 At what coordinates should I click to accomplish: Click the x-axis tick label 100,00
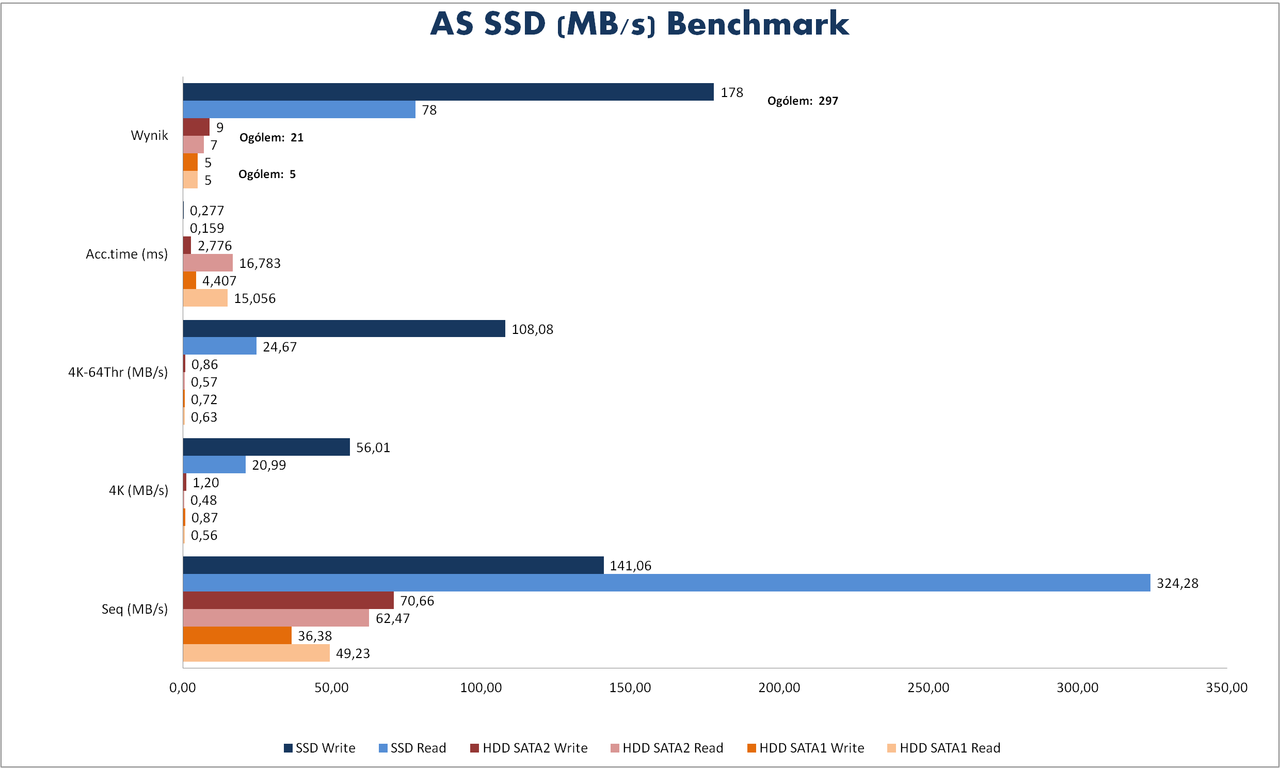481,689
